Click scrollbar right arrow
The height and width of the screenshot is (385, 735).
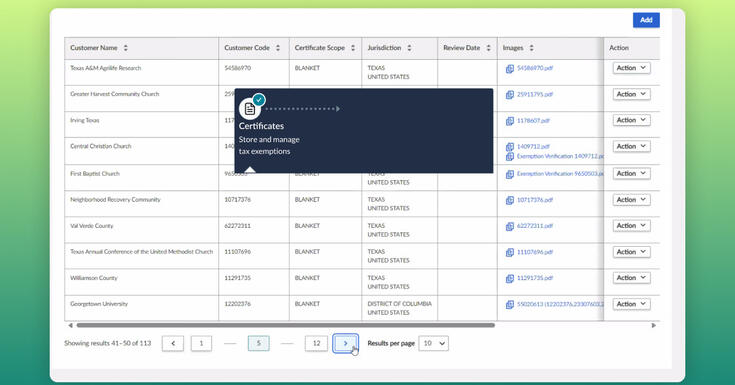653,325
